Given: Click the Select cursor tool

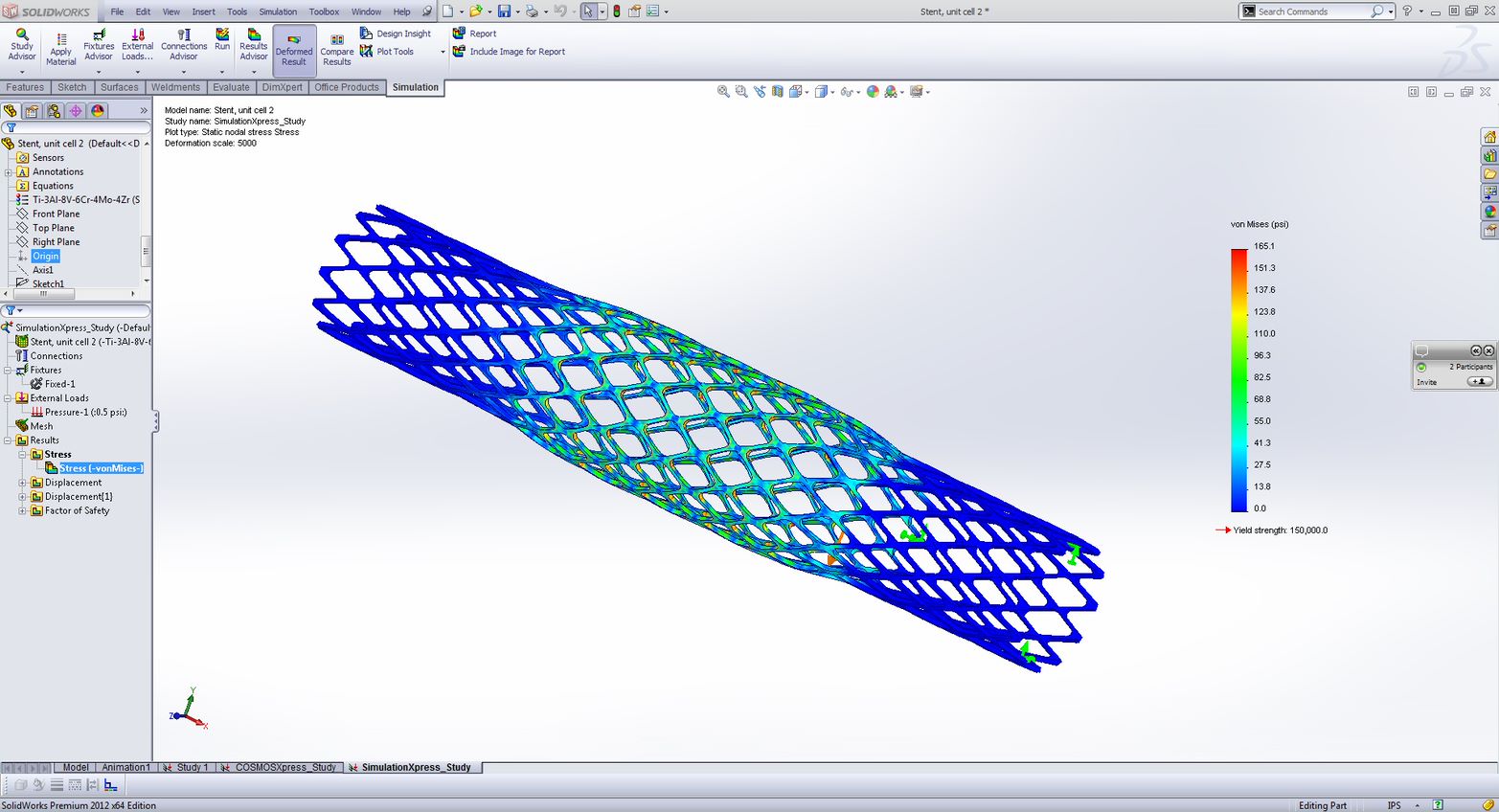Looking at the screenshot, I should pos(588,11).
